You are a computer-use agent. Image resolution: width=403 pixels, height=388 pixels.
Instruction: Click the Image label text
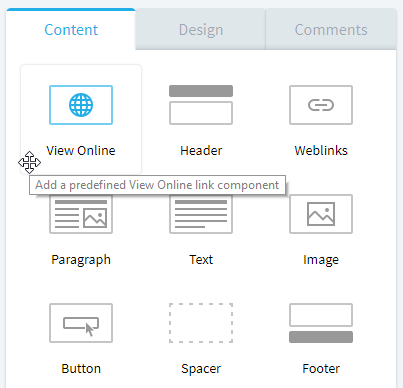tap(321, 260)
